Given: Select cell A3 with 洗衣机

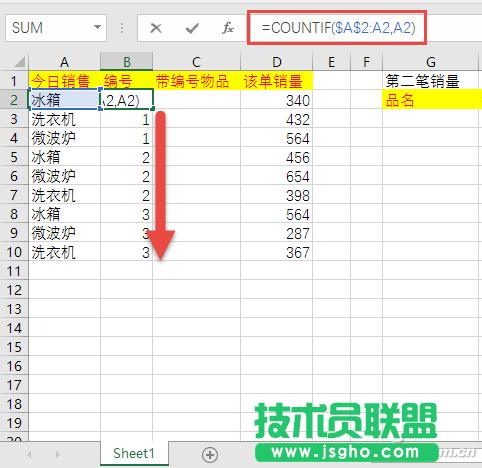Looking at the screenshot, I should 65,119.
